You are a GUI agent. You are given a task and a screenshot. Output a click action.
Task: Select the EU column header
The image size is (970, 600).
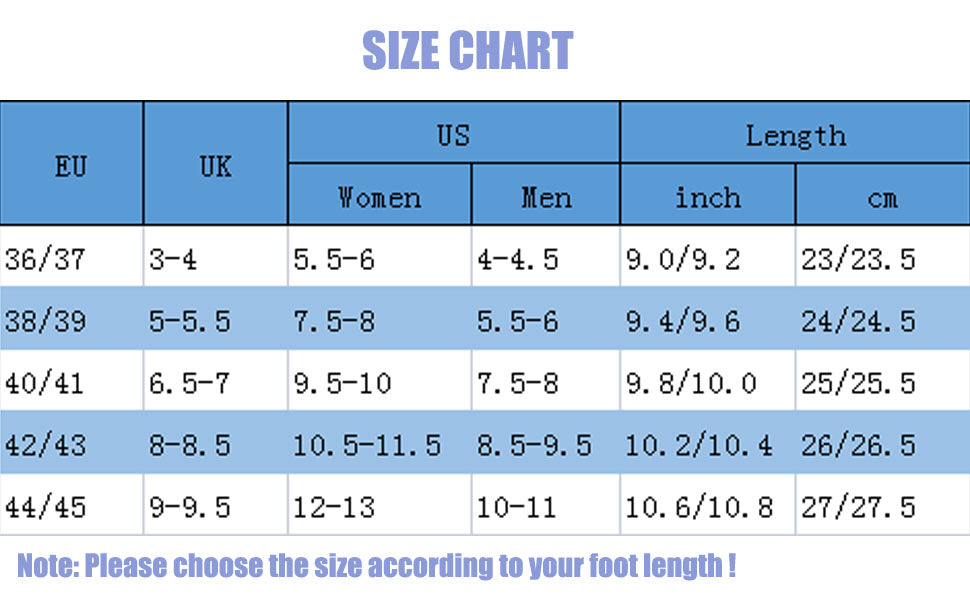coord(71,166)
